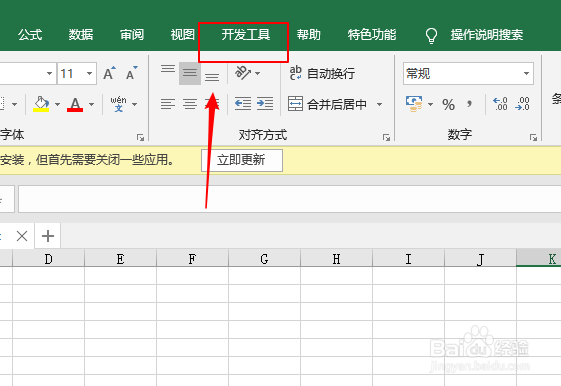561x386 pixels.
Task: Select column G header
Action: pos(264,258)
